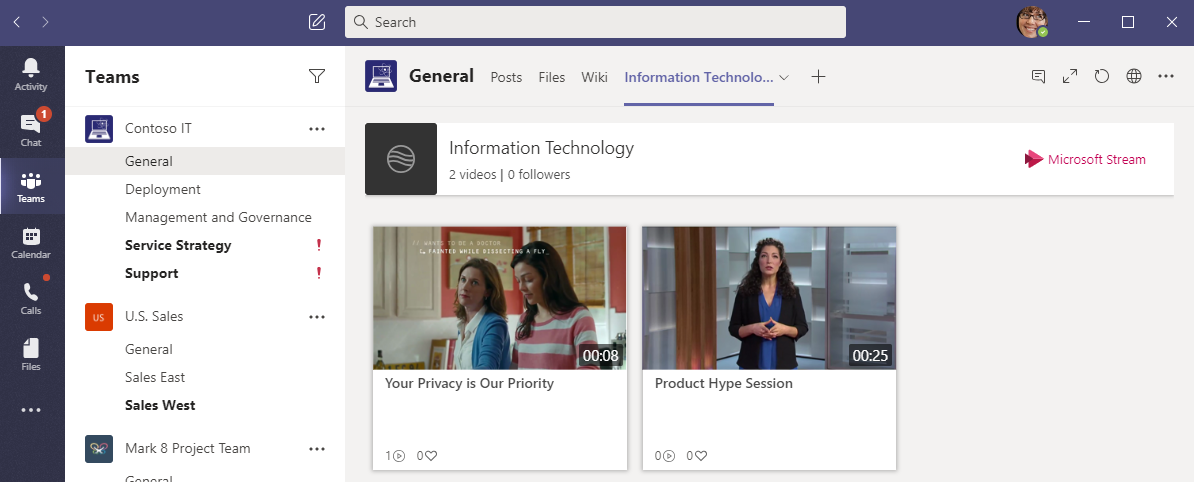Open more options for Mark 8 Project Team
Screen dimensions: 1194x482
[x=317, y=448]
